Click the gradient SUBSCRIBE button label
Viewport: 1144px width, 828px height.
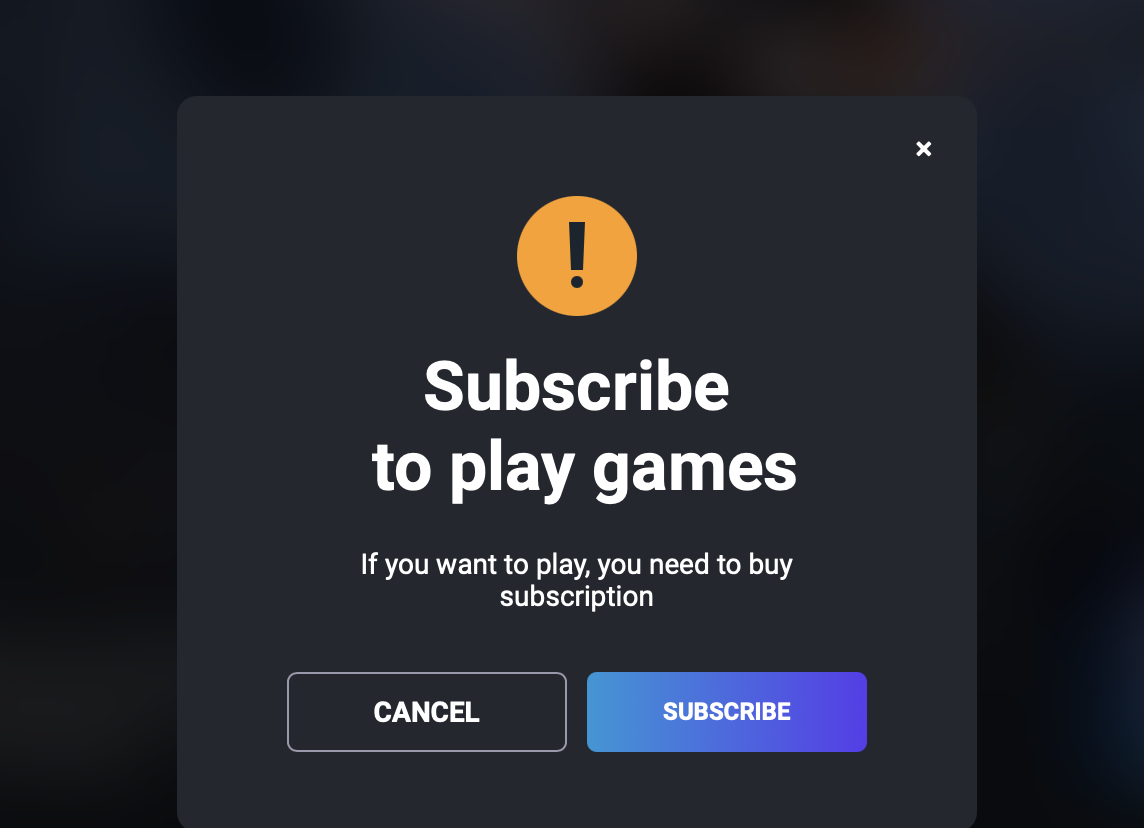point(727,712)
